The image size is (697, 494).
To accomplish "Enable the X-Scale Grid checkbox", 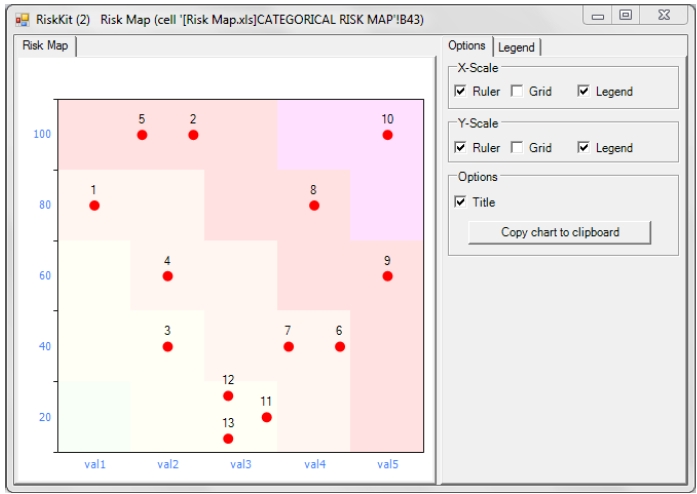I will [x=517, y=91].
